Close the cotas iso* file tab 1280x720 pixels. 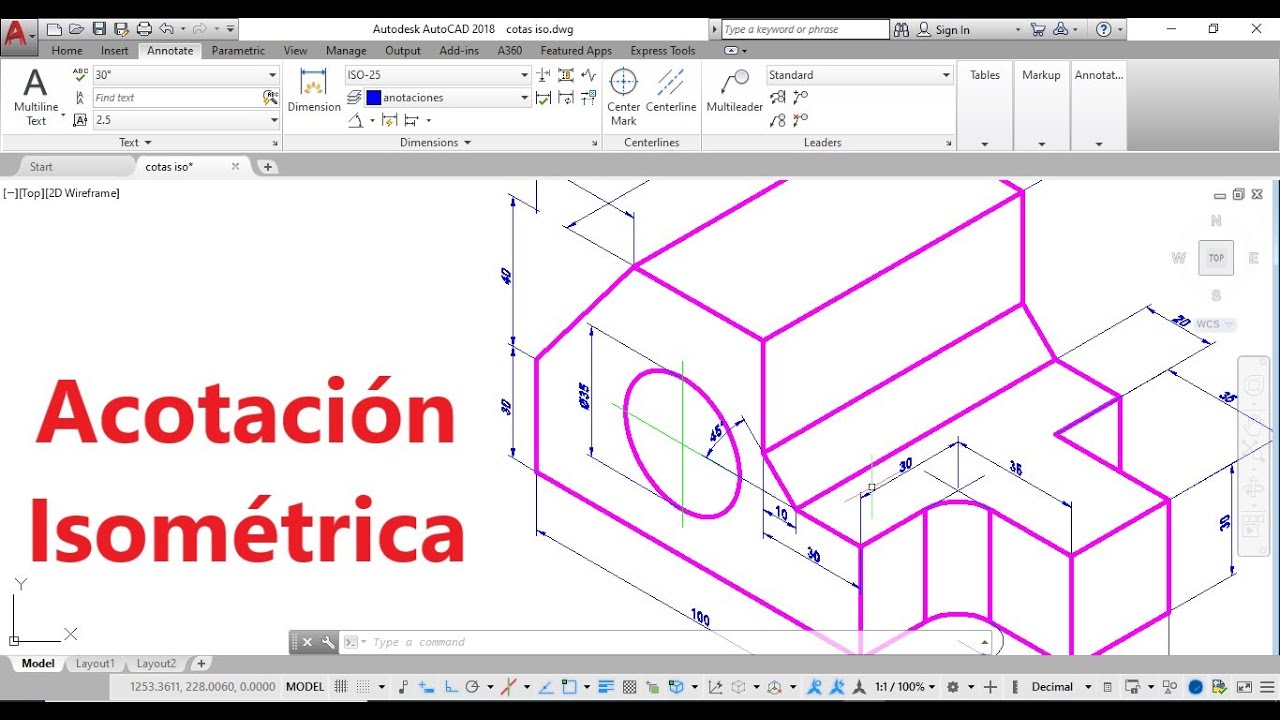[236, 167]
